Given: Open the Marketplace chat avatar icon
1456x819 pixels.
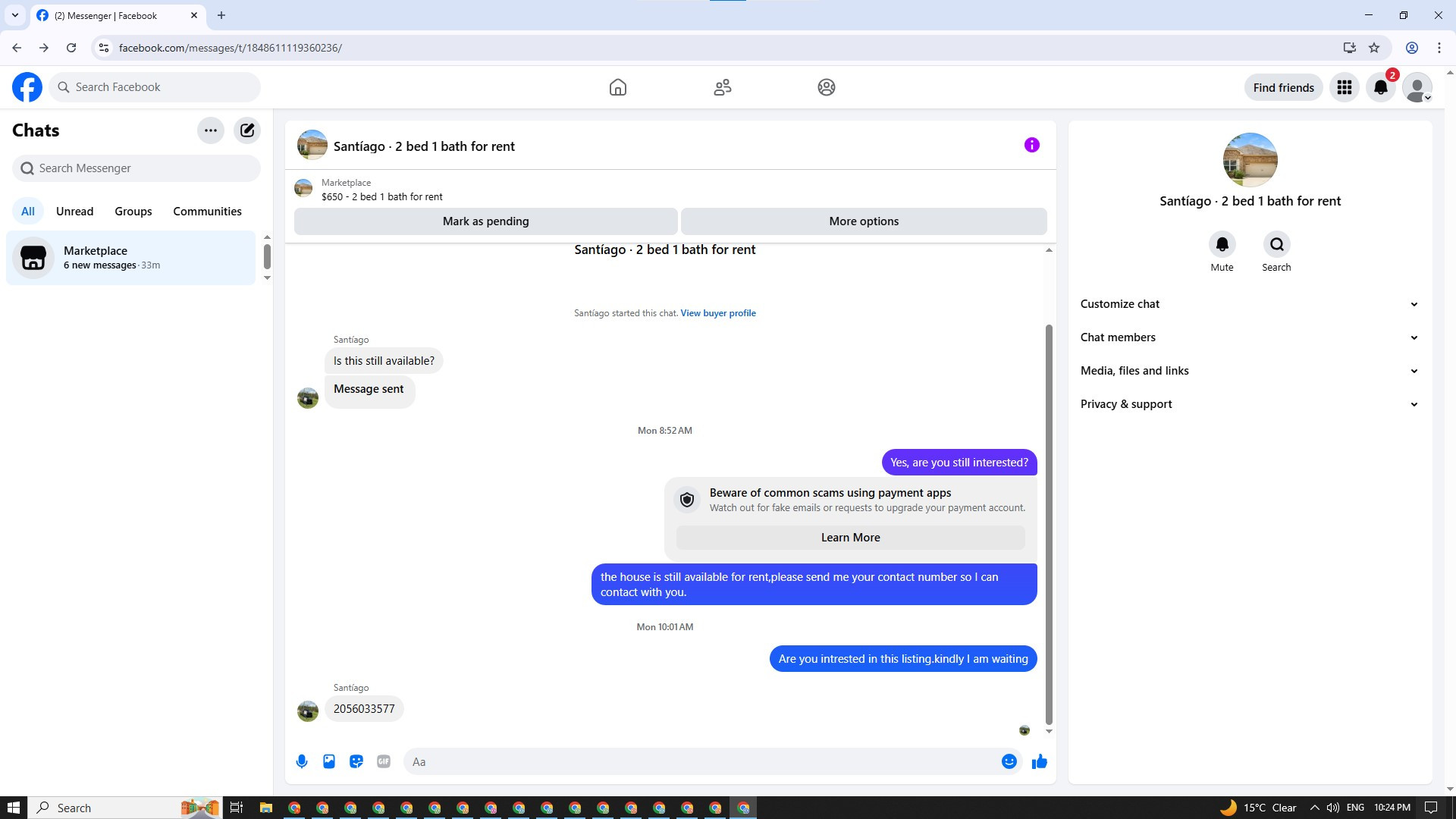Looking at the screenshot, I should [x=33, y=258].
